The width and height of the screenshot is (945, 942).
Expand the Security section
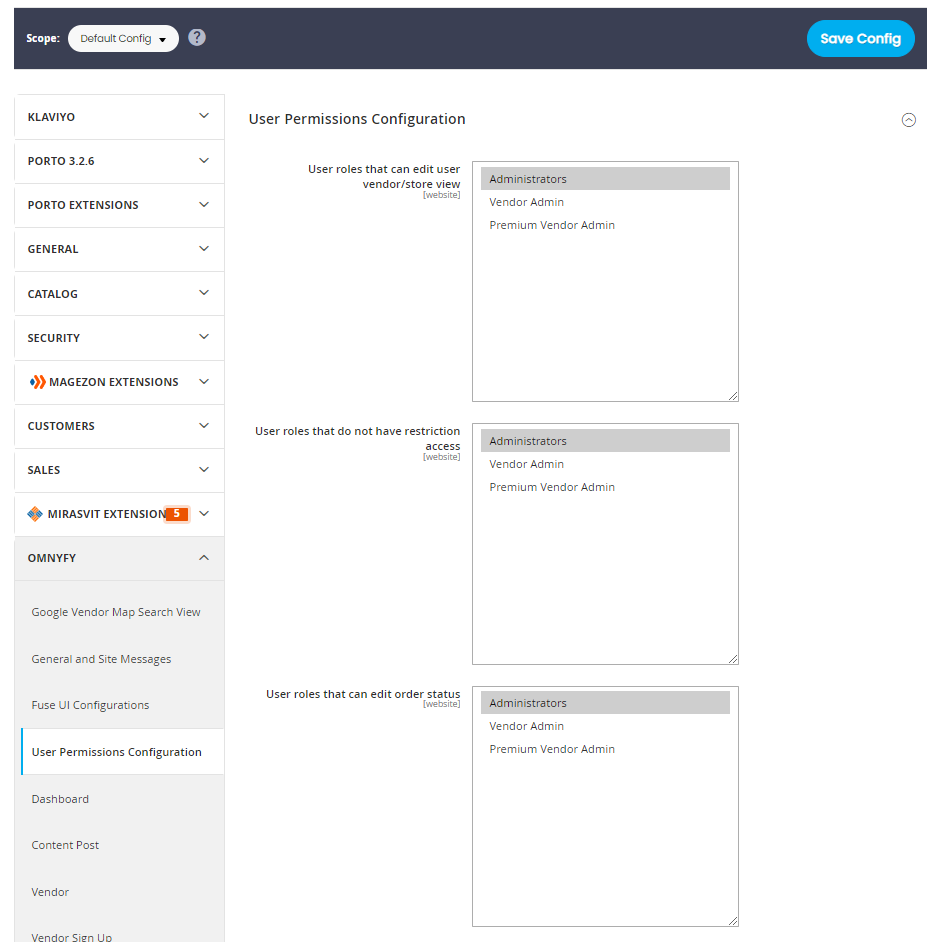[x=119, y=338]
